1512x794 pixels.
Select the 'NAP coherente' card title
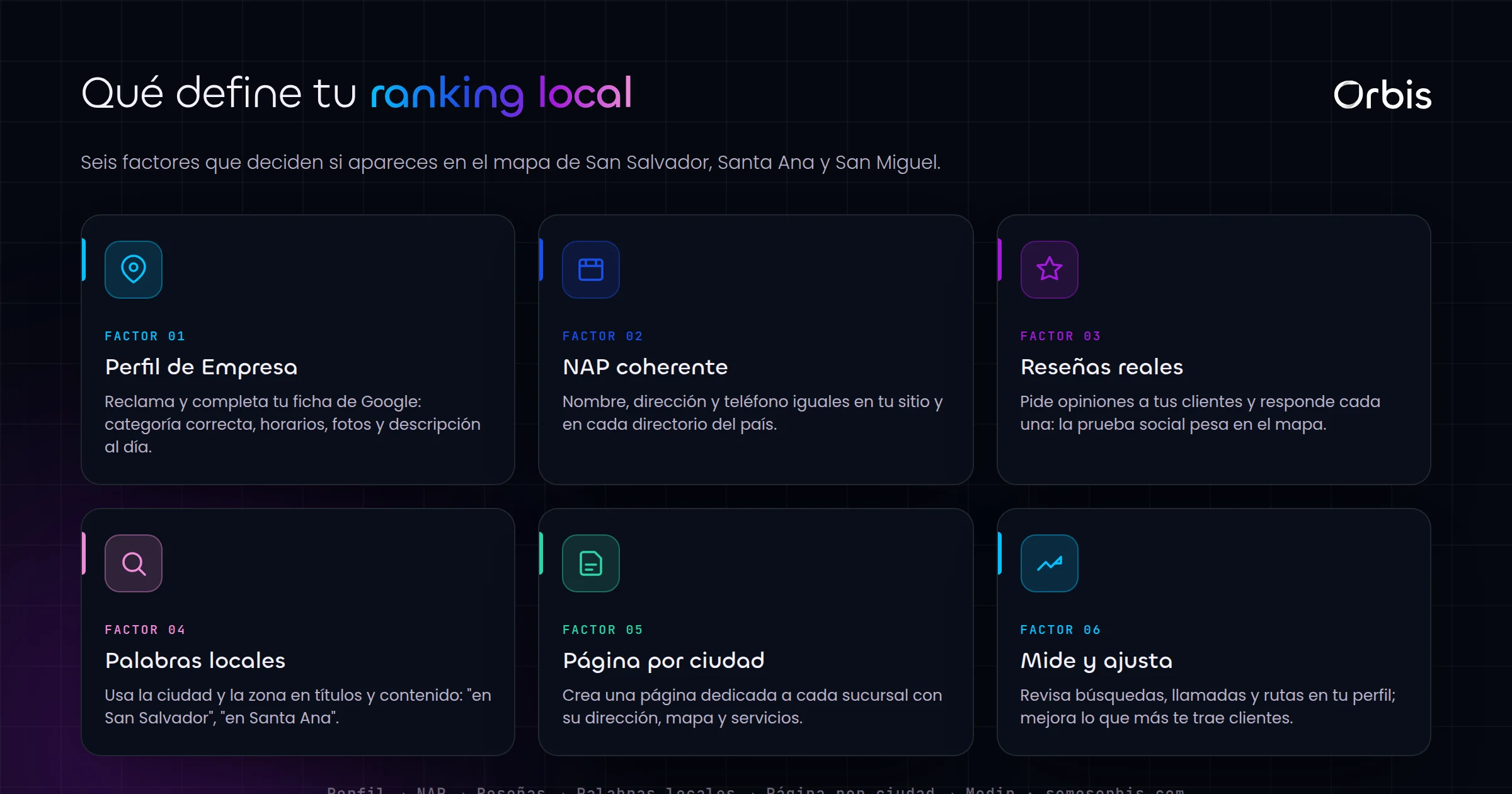[645, 367]
